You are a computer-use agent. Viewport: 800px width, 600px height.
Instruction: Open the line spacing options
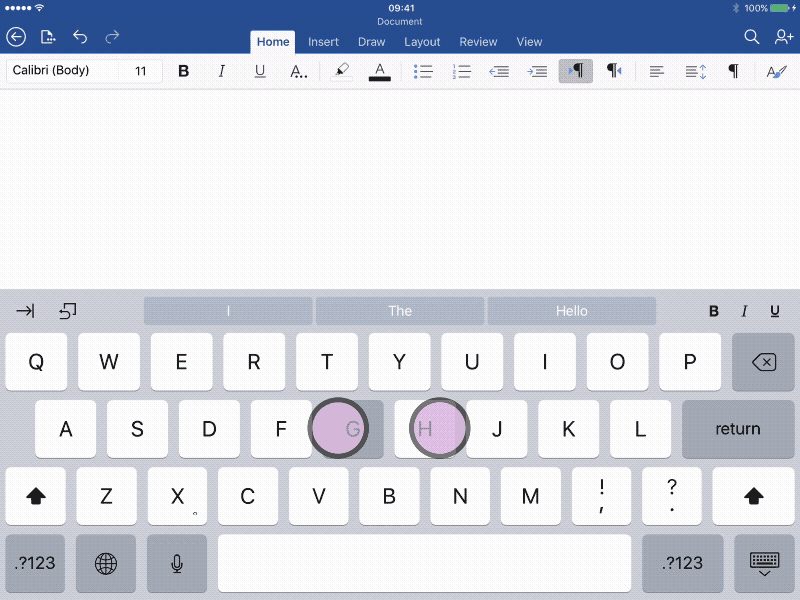(694, 71)
